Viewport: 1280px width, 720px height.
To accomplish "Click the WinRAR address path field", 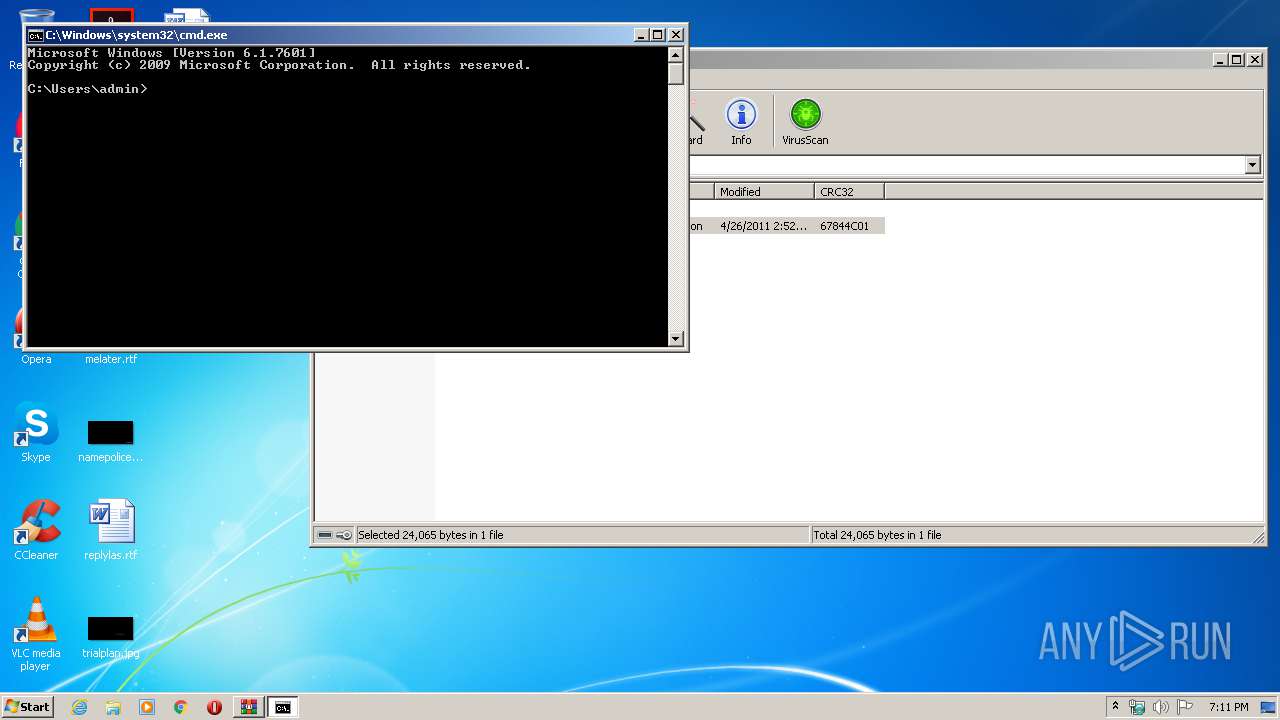I will 967,165.
